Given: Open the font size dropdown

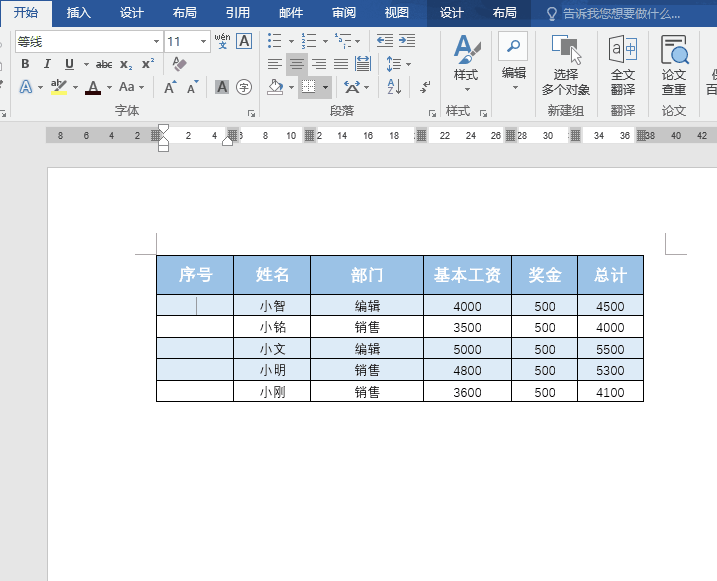Looking at the screenshot, I should click(x=203, y=42).
